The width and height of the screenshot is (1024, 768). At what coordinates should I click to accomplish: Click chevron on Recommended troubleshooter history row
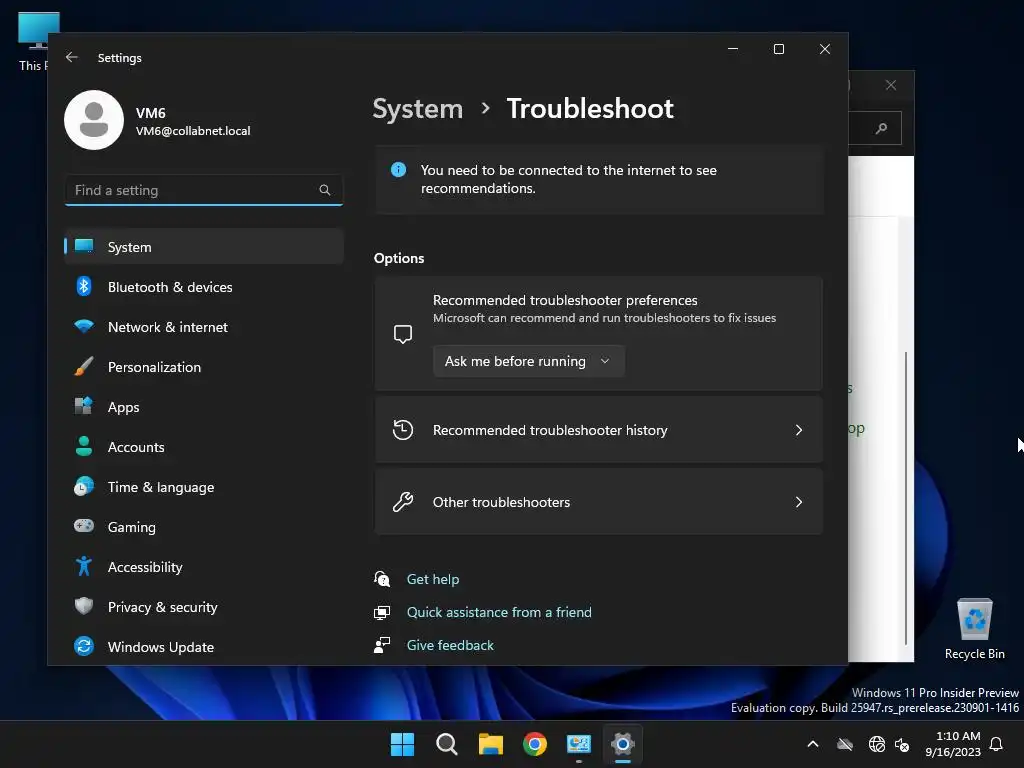pyautogui.click(x=799, y=430)
